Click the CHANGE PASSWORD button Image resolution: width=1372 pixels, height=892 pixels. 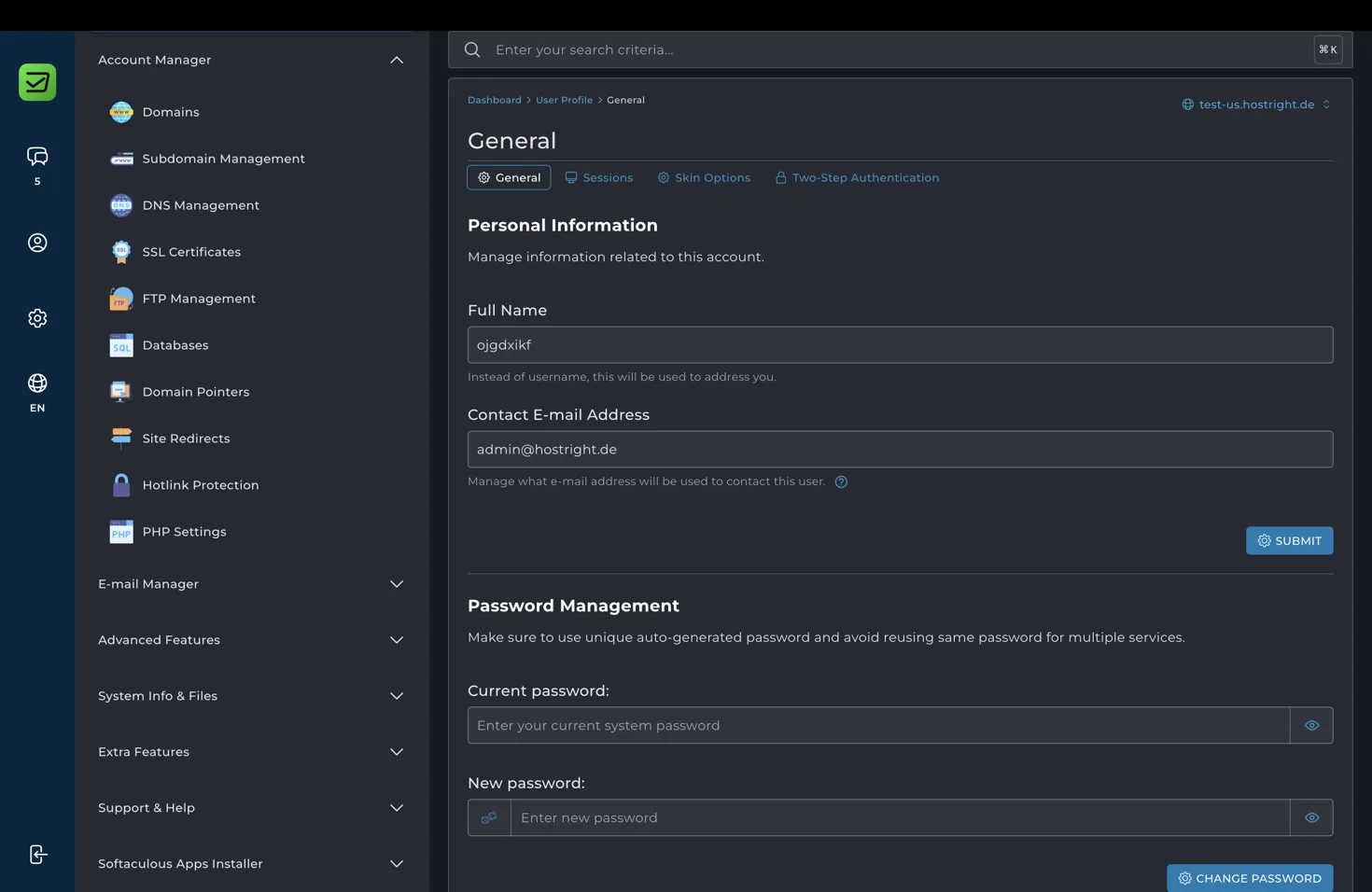pyautogui.click(x=1250, y=878)
